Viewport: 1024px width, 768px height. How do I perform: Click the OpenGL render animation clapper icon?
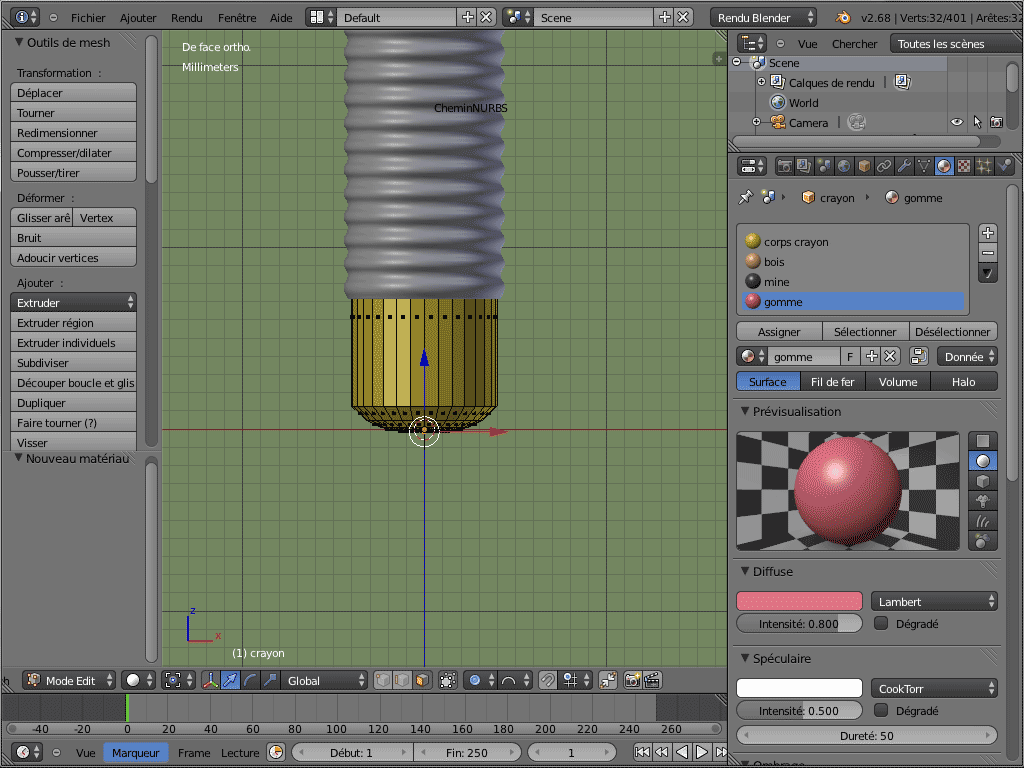pyautogui.click(x=652, y=680)
